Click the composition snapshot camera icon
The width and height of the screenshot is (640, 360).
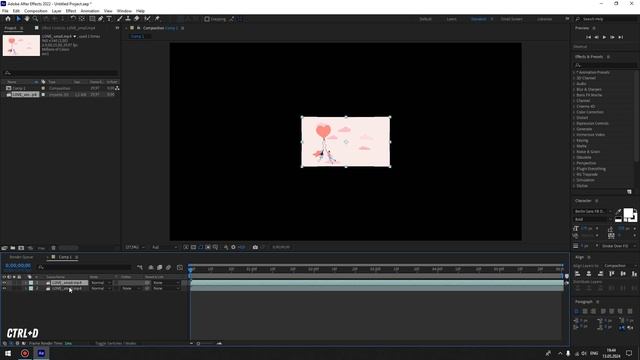tap(255, 247)
